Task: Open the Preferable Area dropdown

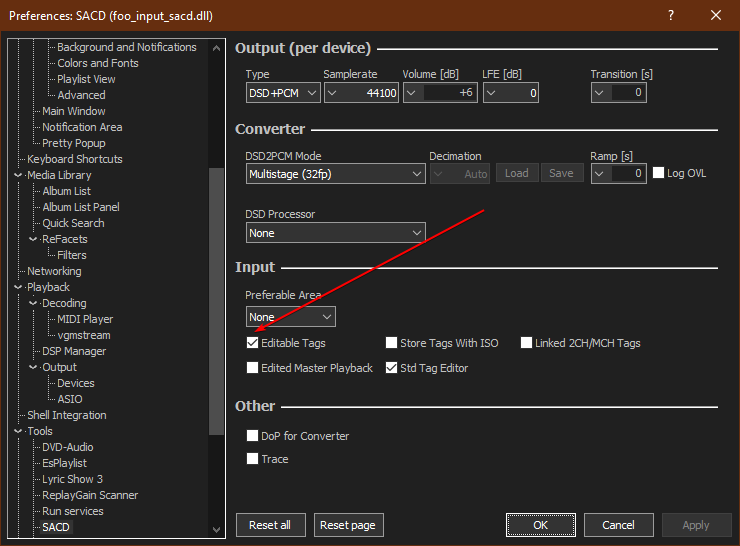Action: coord(290,317)
